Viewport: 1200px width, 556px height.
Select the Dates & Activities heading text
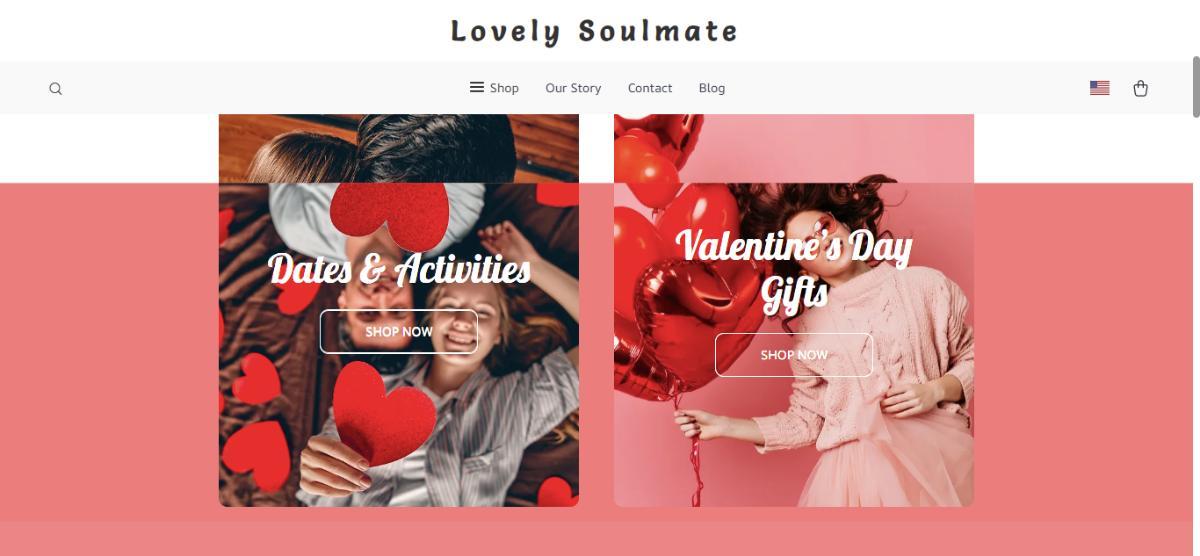(x=399, y=269)
